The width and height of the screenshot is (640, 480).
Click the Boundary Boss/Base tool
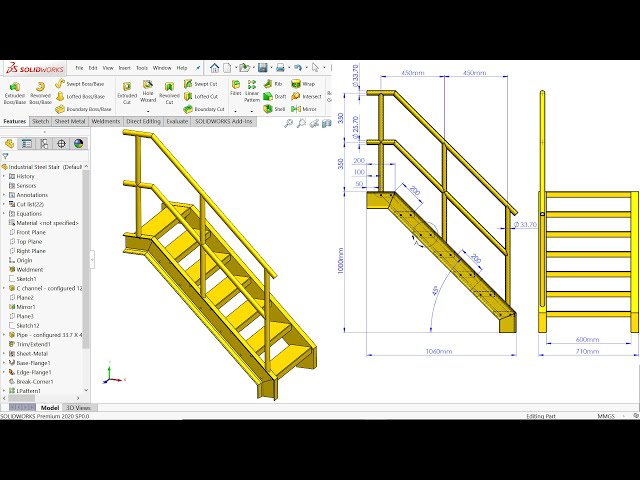(x=83, y=109)
